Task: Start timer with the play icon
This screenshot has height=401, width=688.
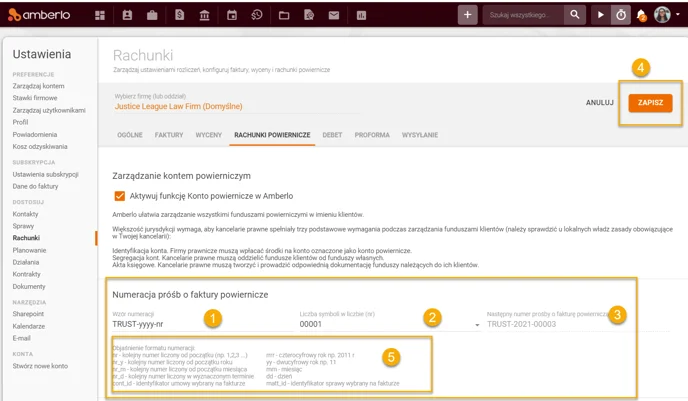Action: point(600,15)
